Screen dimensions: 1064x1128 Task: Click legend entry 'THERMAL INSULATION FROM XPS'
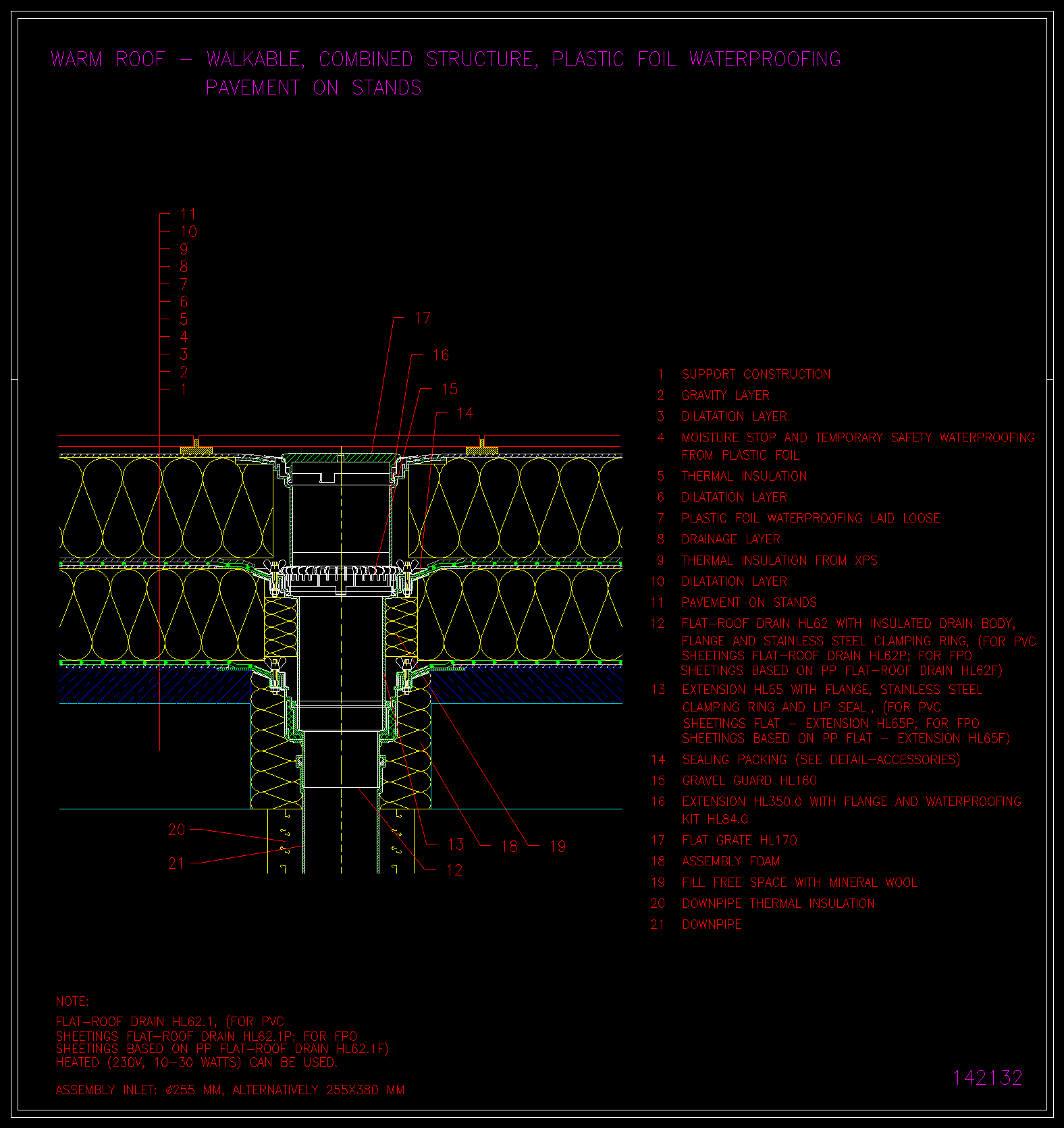click(780, 561)
